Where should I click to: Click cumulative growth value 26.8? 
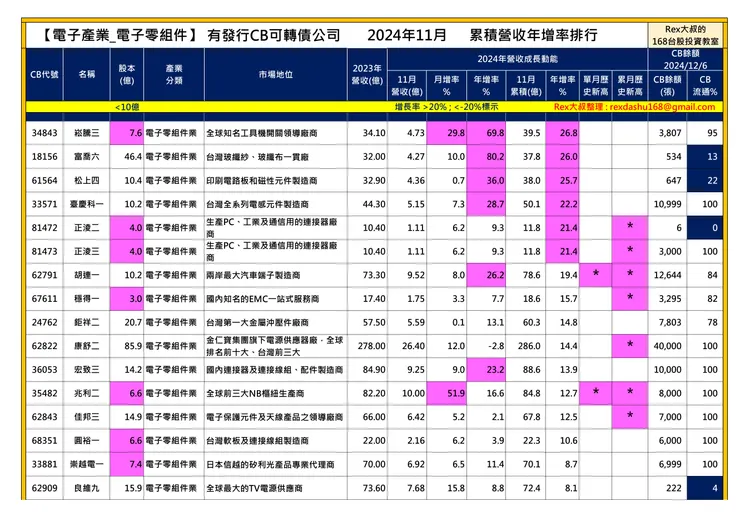(569, 133)
